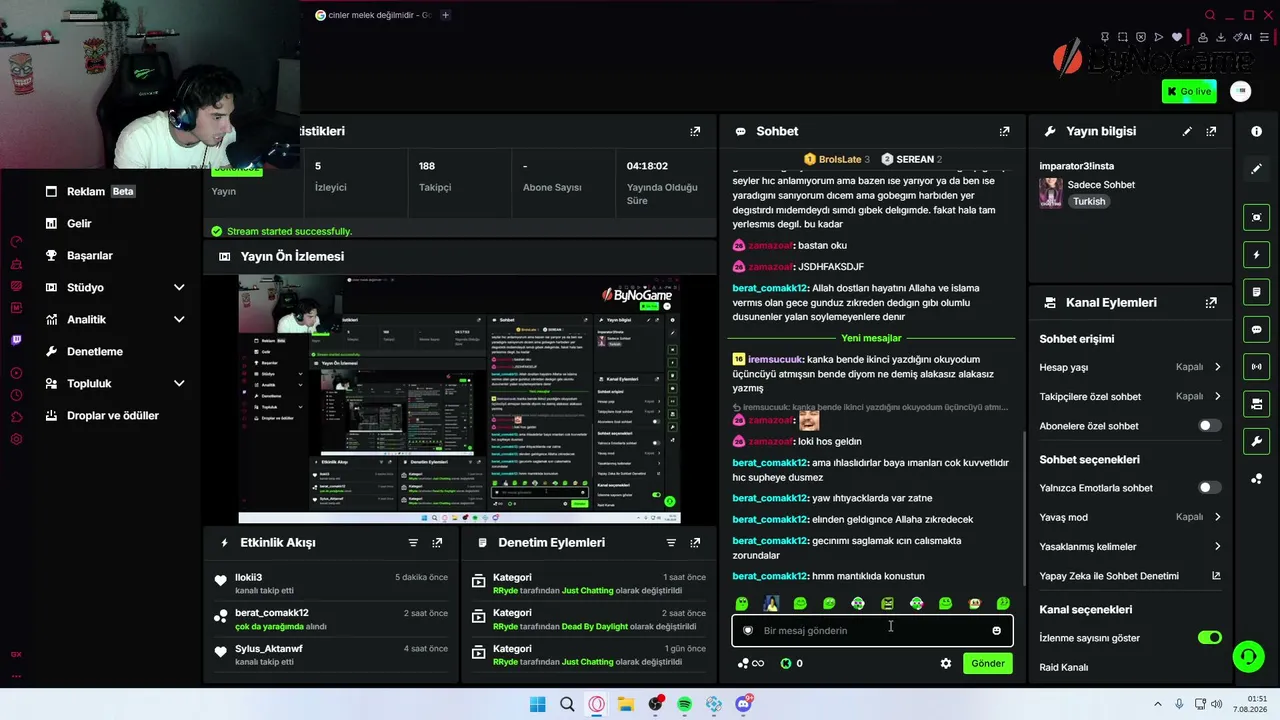Toggle the stream preview widget icon in the right bar
Viewport: 1280px width, 720px height.
1257,217
